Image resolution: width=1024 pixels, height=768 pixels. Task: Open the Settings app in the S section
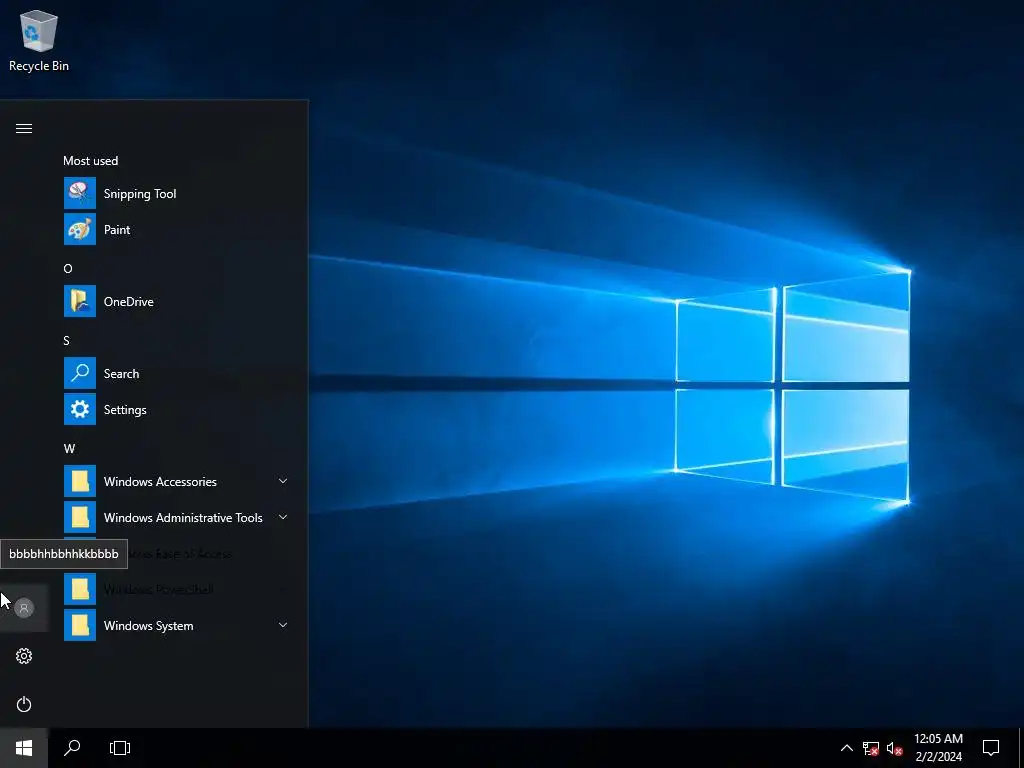pos(176,409)
